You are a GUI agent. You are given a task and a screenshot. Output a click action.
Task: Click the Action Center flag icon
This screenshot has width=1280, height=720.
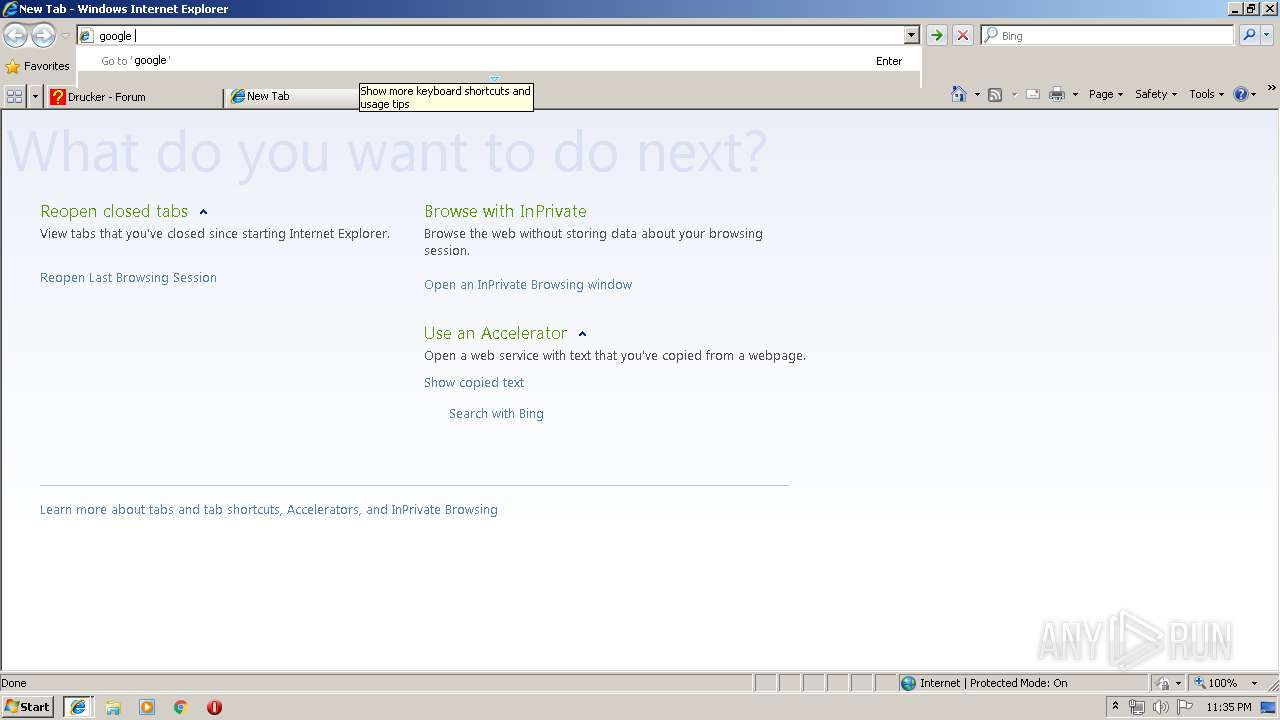coord(1185,707)
